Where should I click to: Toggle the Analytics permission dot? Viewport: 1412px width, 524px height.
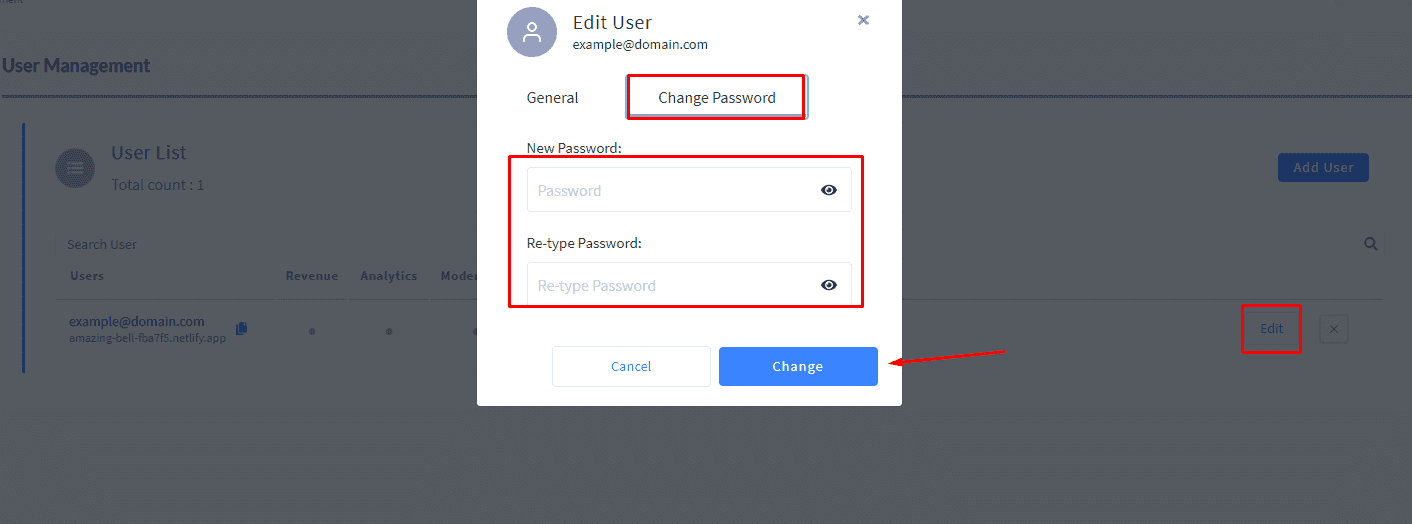(389, 331)
